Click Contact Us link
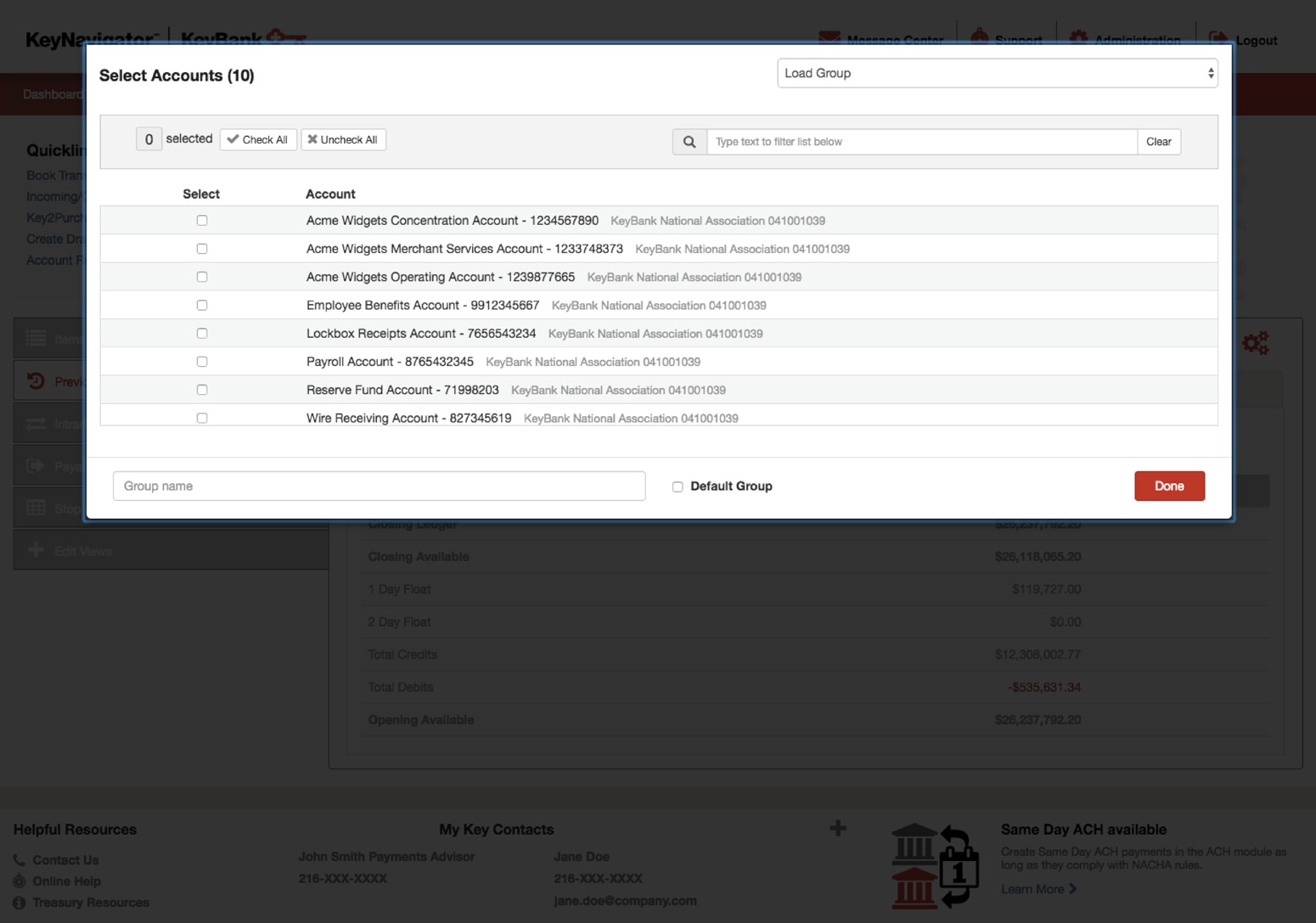Screen dimensions: 1316x923 click(65, 860)
